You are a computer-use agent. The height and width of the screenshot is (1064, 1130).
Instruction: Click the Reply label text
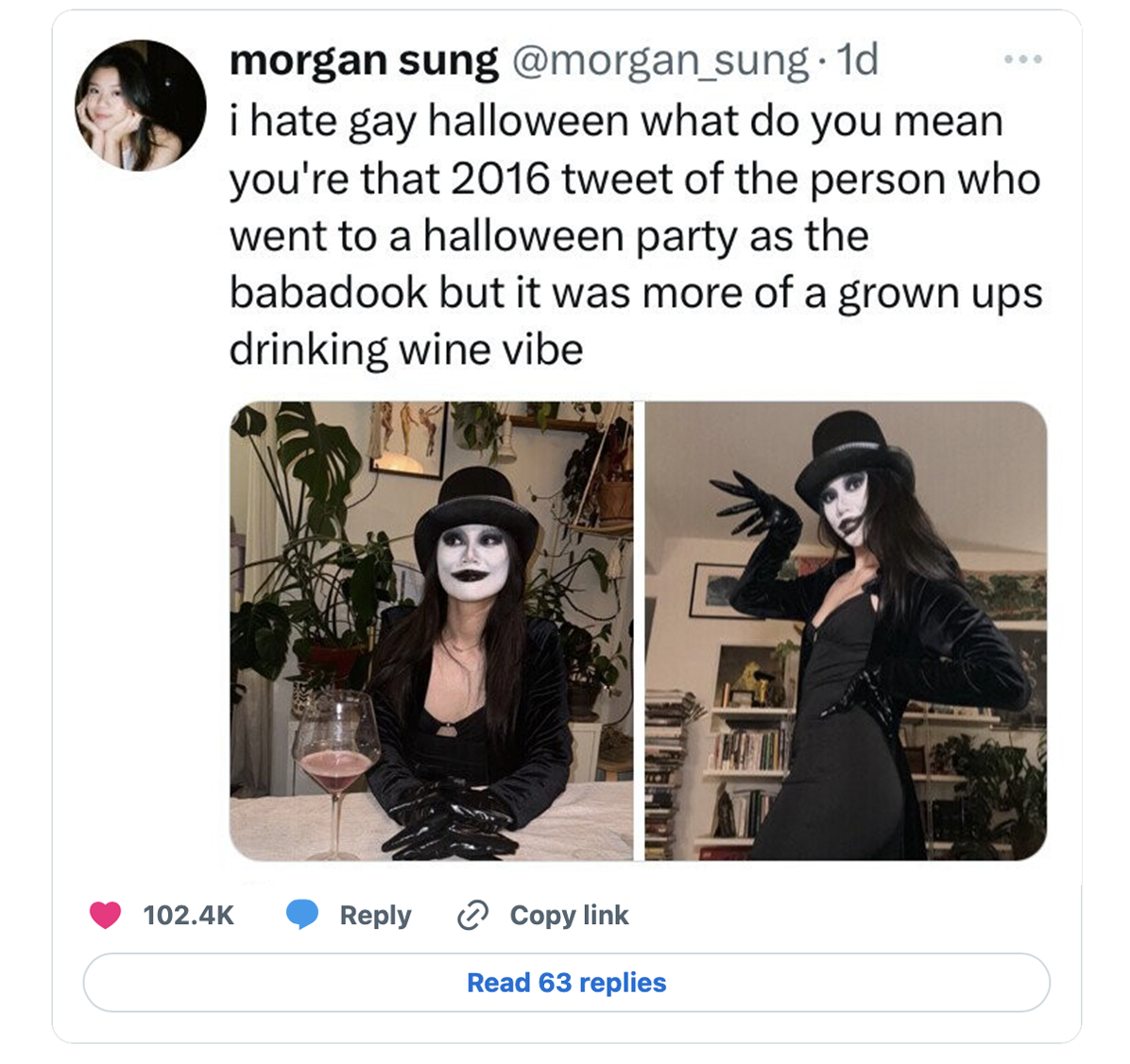375,915
